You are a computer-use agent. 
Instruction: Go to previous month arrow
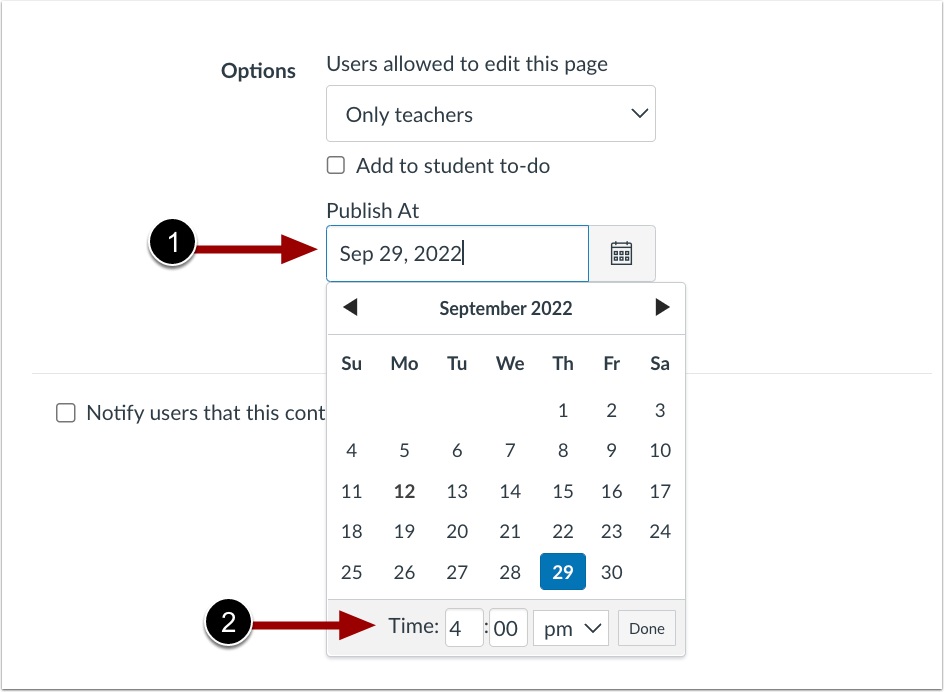350,307
